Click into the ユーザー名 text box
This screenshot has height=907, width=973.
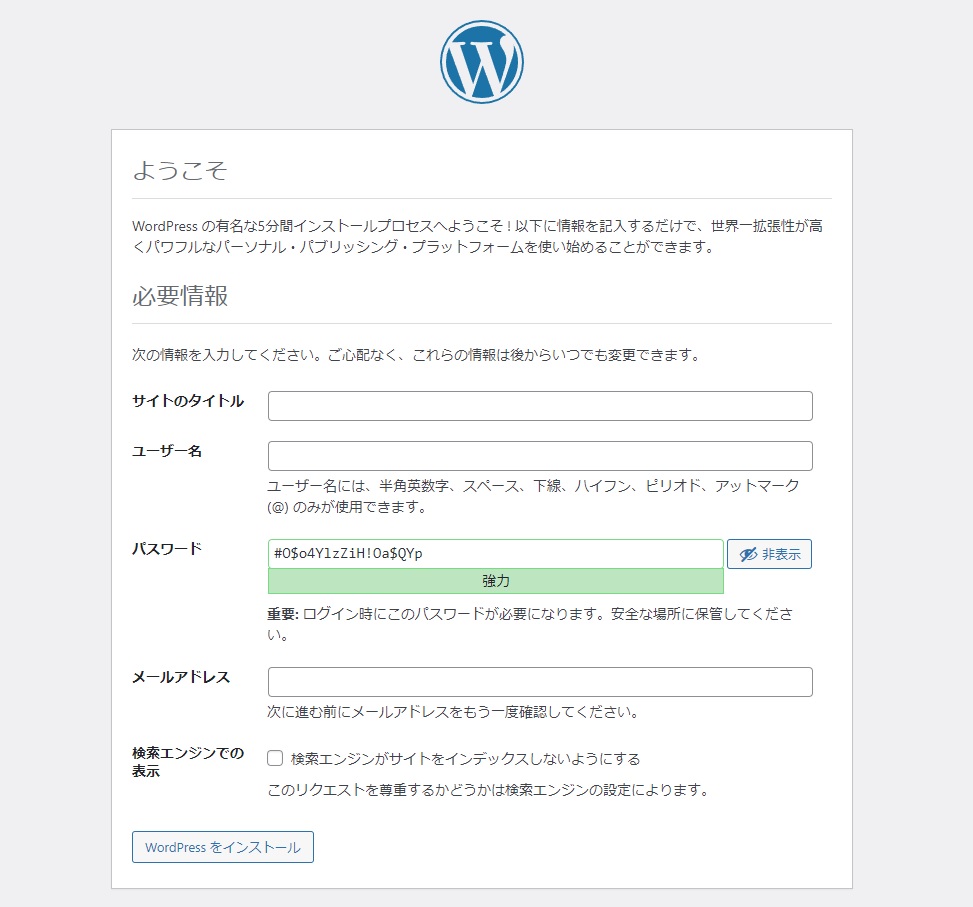(x=540, y=456)
